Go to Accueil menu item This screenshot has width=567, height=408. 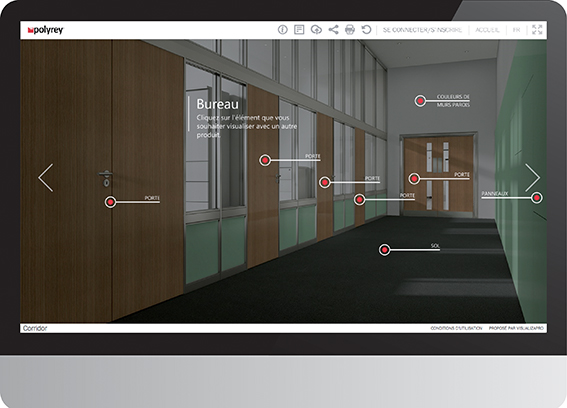pos(487,30)
